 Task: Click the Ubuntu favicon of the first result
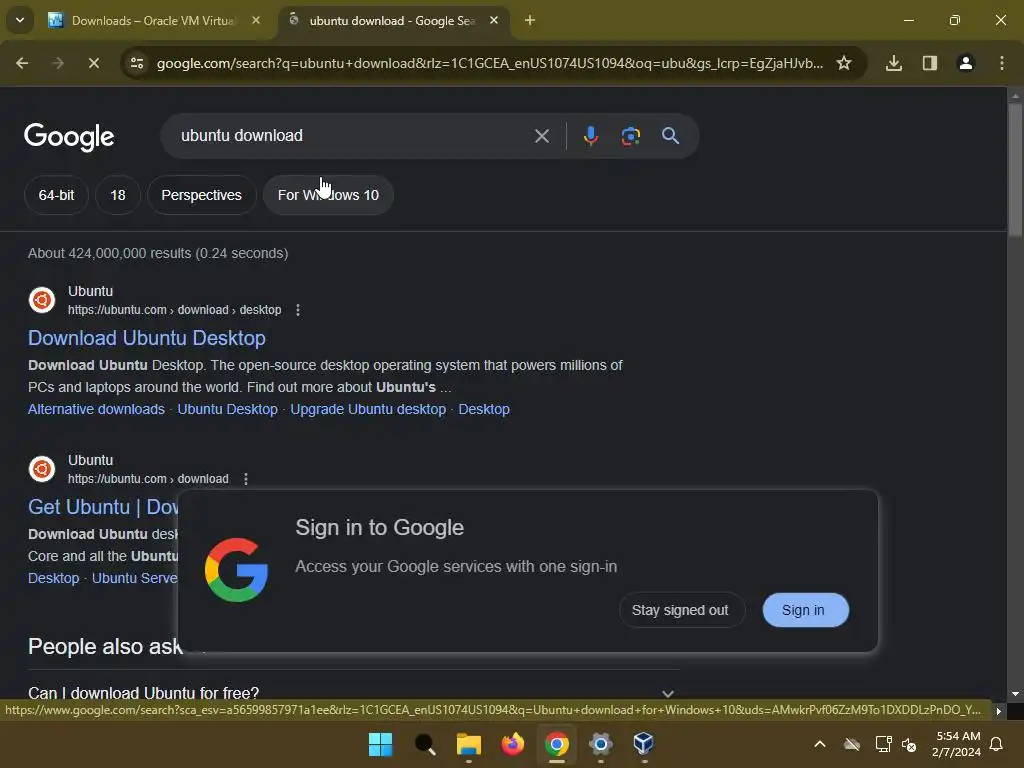(42, 300)
